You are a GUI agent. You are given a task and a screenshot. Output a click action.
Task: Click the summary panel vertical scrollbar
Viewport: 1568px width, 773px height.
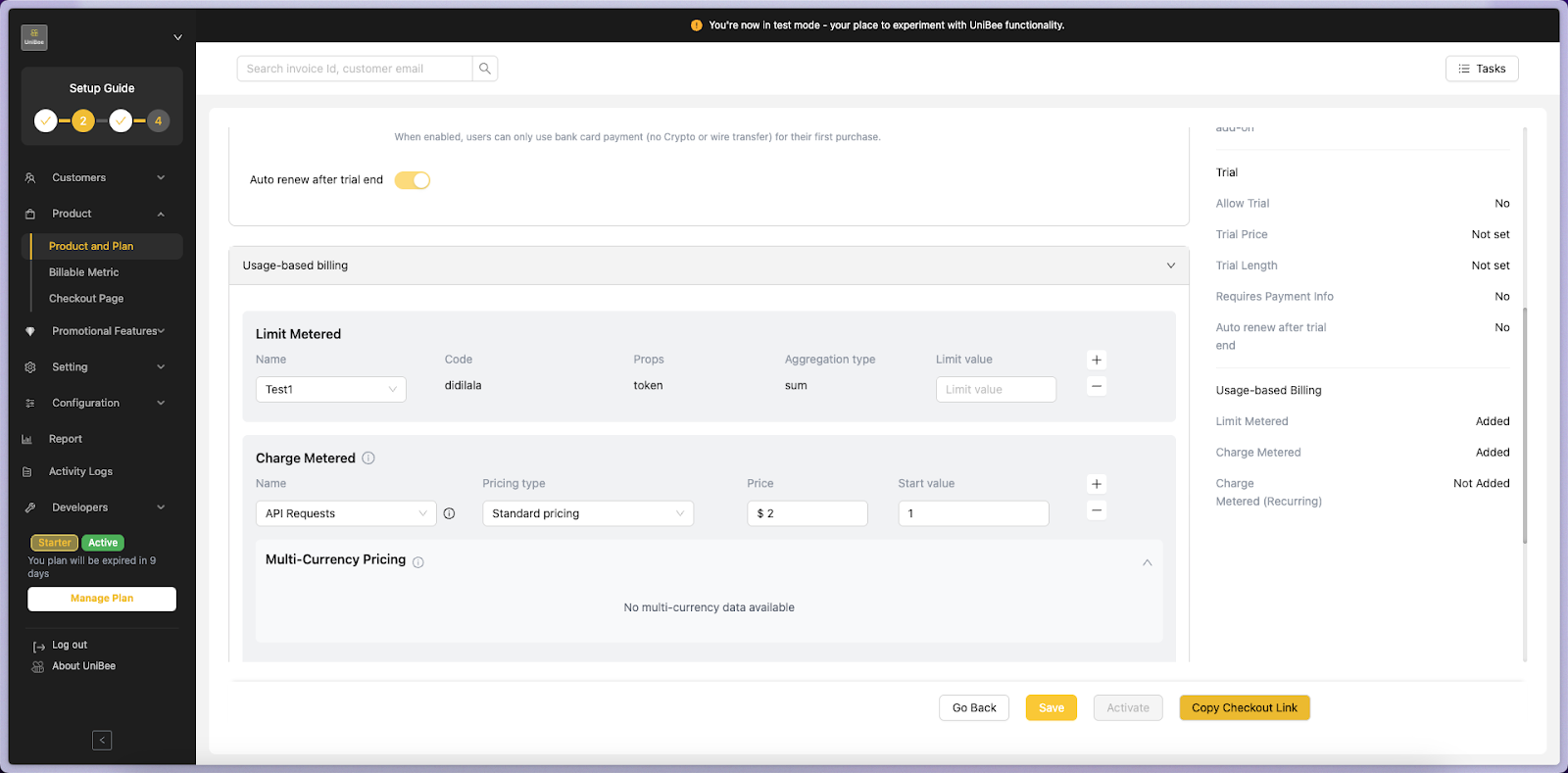1524,425
